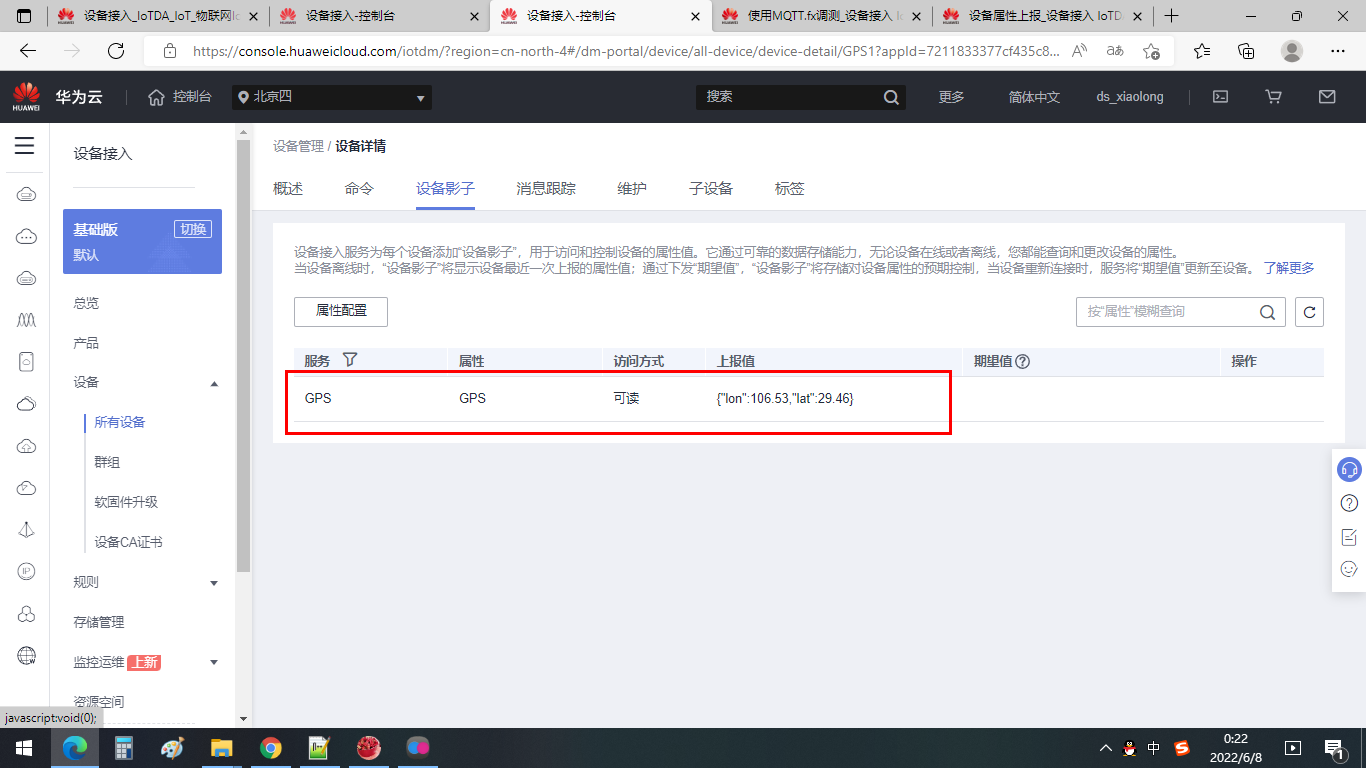Open the ds_xiaolong account menu
The height and width of the screenshot is (768, 1366).
1130,97
